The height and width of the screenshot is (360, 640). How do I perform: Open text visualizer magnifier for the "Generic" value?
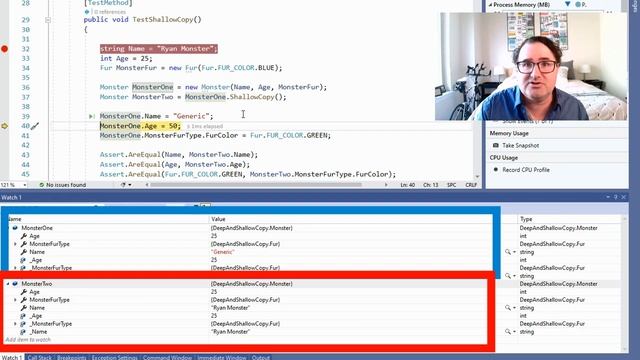[507, 252]
